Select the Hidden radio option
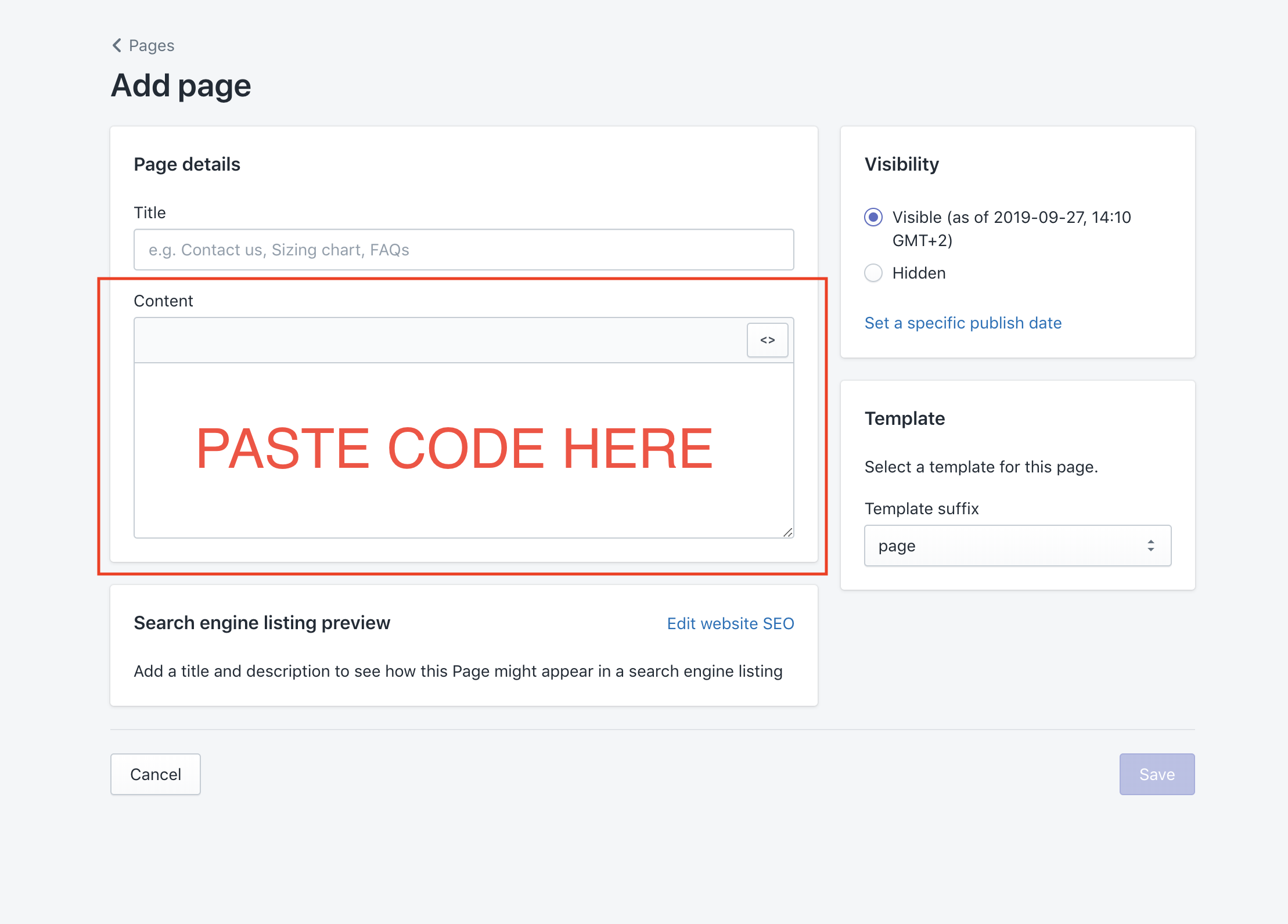The image size is (1288, 924). (873, 273)
